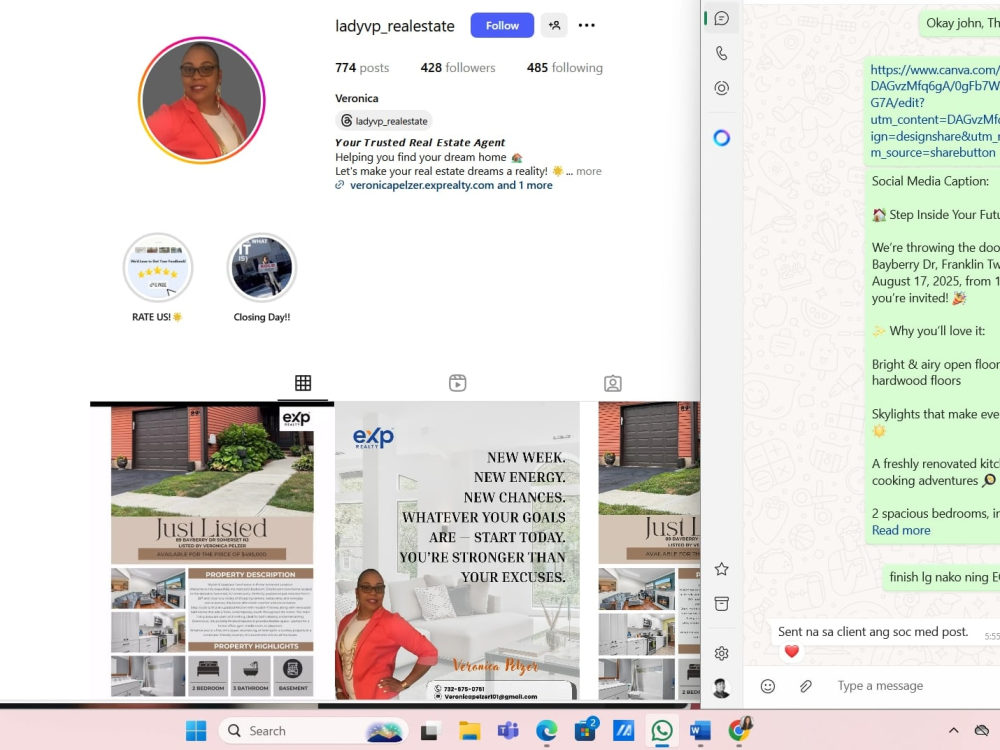1000x750 pixels.
Task: Click the Follow button on Instagram profile
Action: 502,26
